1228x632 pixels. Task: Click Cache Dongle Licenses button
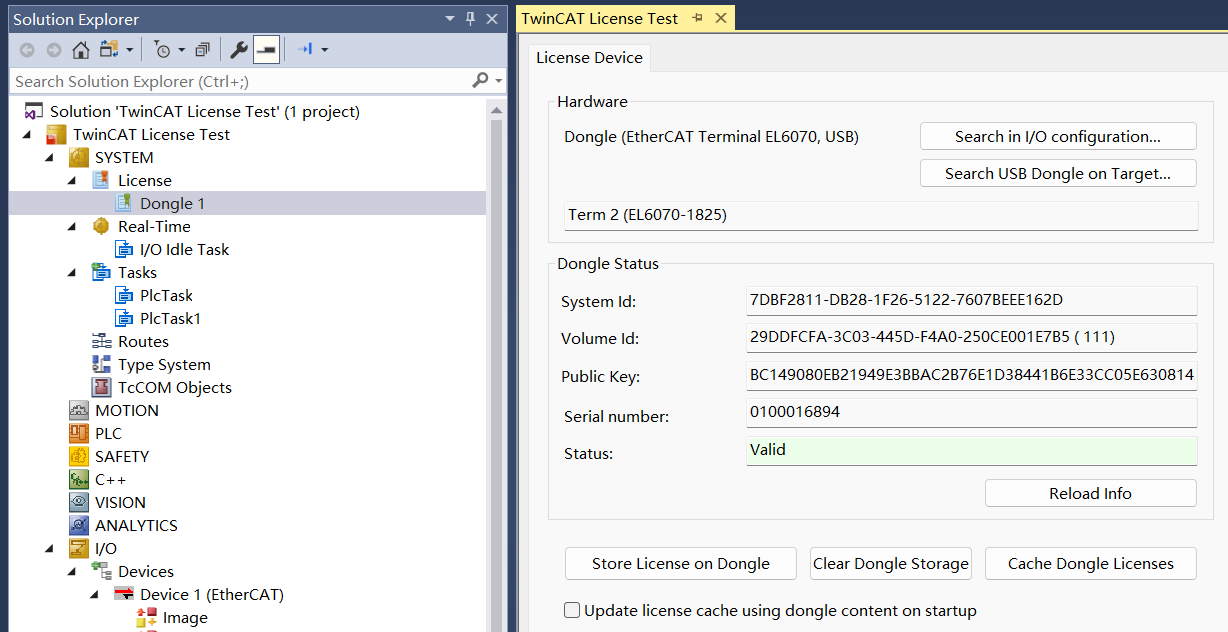click(x=1091, y=563)
